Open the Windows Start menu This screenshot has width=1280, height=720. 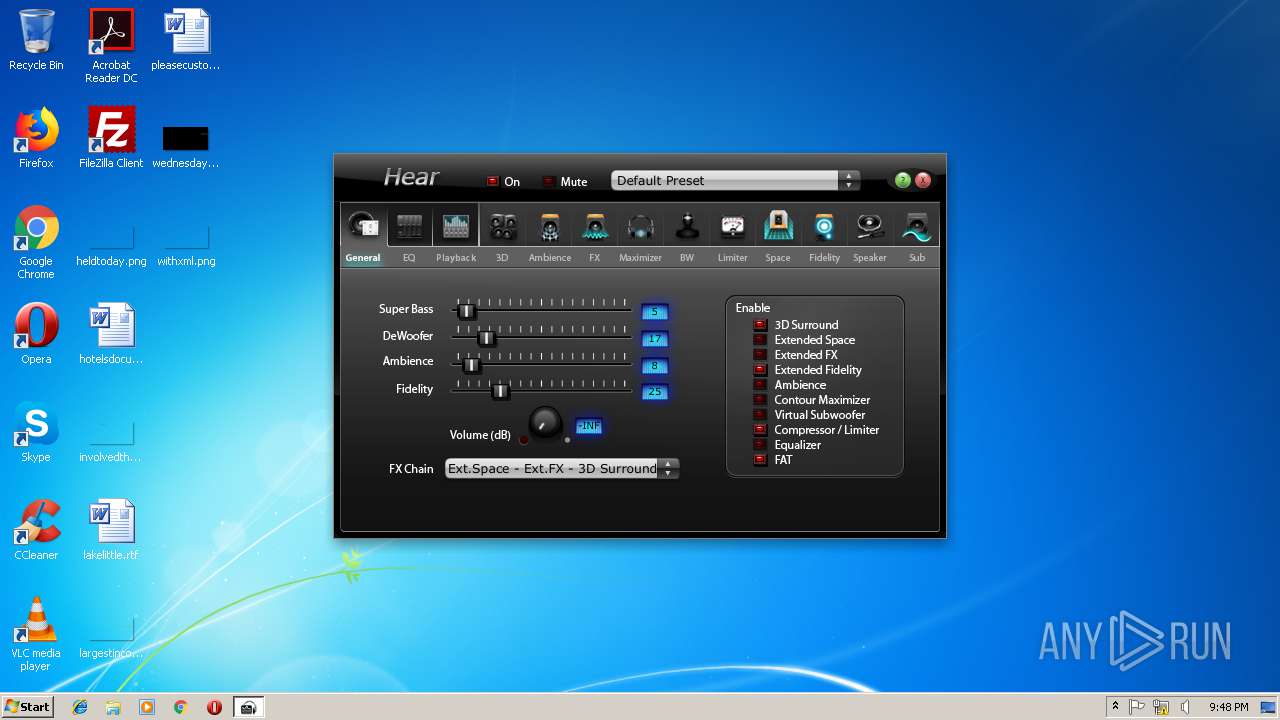coord(28,707)
